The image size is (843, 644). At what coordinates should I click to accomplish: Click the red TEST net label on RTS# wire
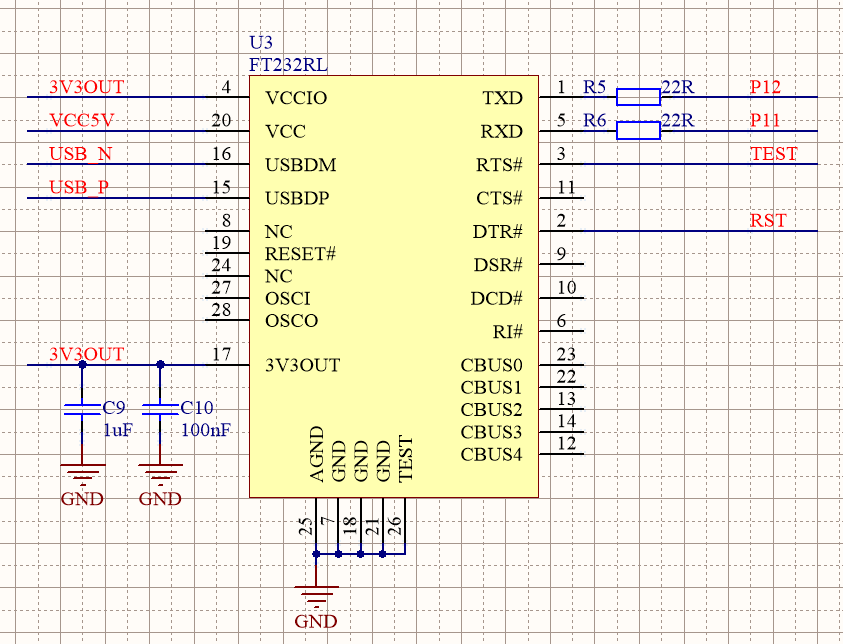774,154
